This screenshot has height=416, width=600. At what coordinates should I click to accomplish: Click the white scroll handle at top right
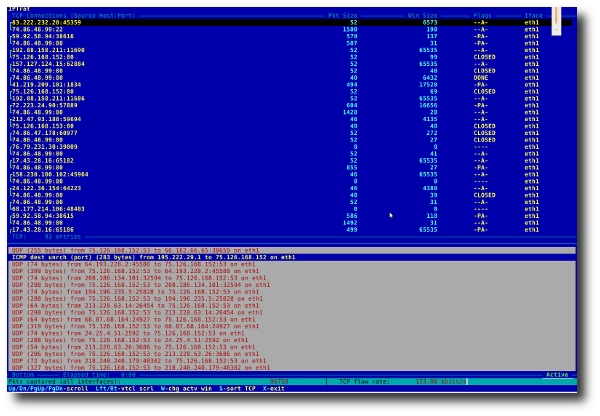pos(556,18)
